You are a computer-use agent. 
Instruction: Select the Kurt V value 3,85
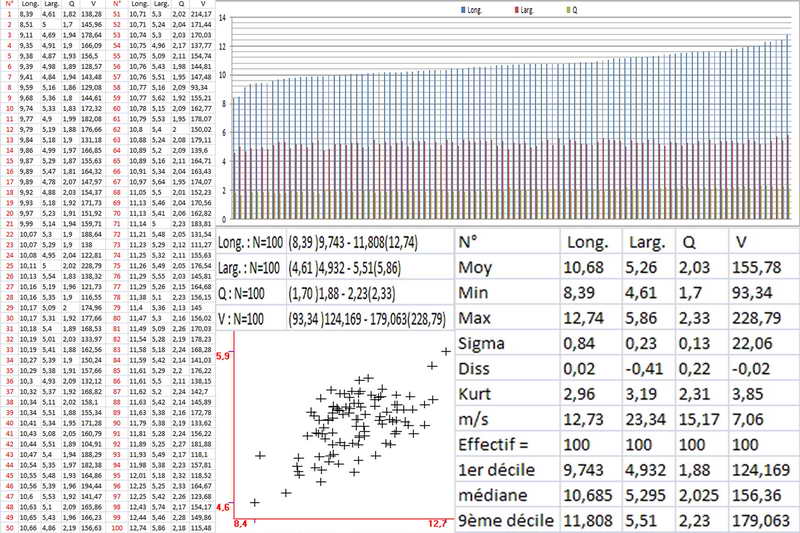(x=748, y=394)
